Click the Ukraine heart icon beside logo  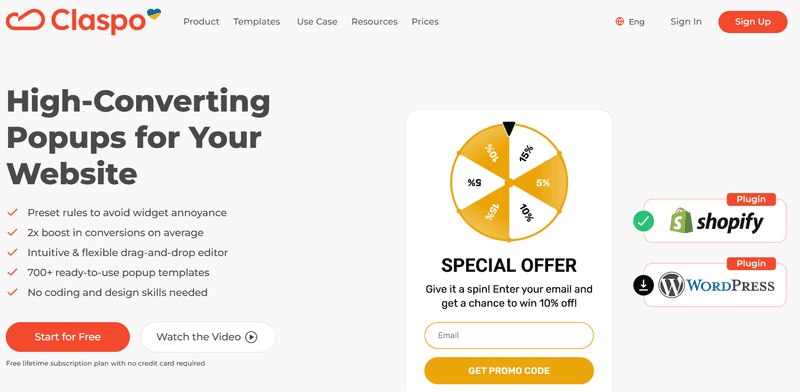(154, 14)
